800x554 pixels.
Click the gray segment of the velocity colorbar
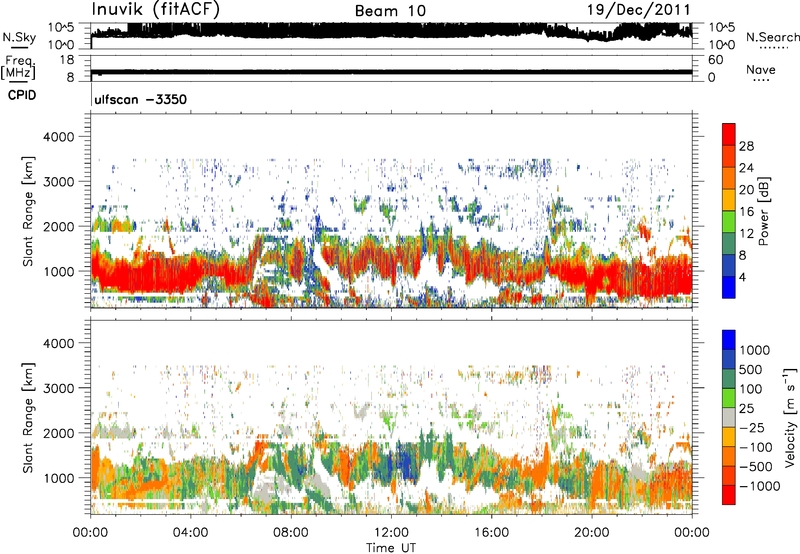point(729,418)
